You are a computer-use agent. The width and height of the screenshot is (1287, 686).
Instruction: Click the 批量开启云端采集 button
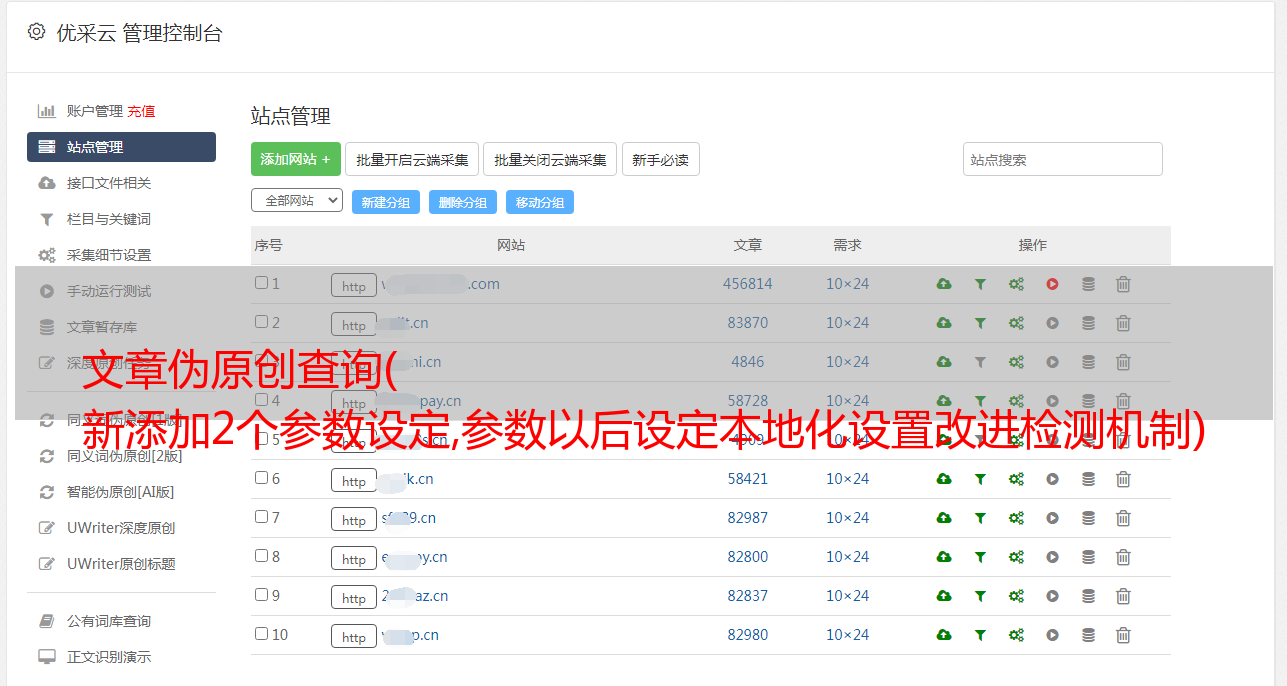pyautogui.click(x=412, y=159)
